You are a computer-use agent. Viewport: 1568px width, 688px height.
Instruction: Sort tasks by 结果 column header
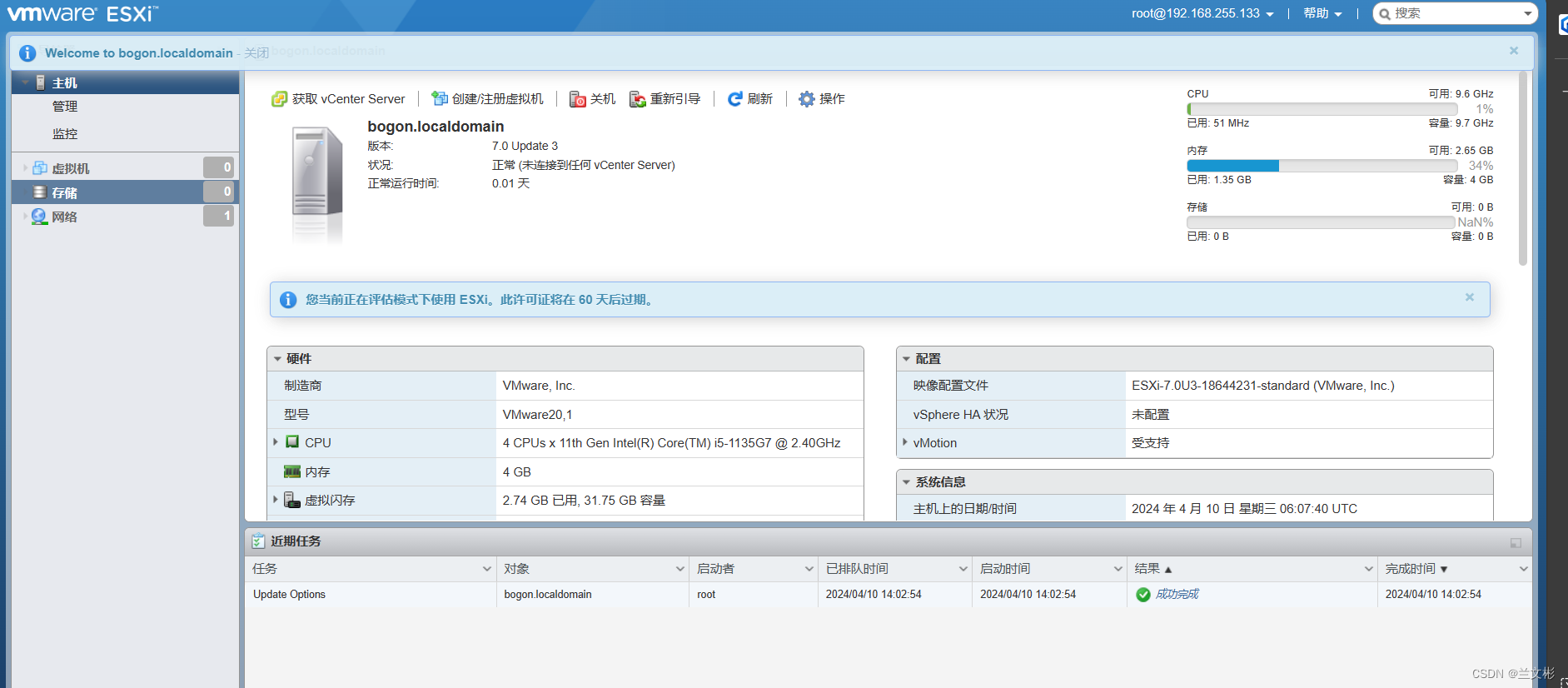coord(1147,569)
